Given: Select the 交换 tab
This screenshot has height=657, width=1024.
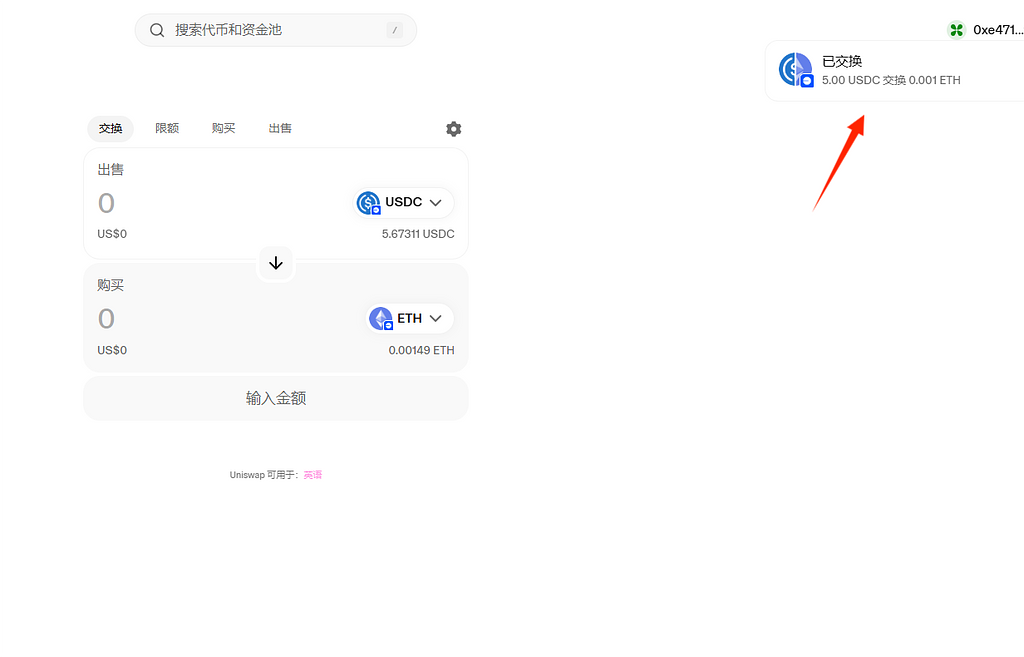Looking at the screenshot, I should tap(110, 128).
